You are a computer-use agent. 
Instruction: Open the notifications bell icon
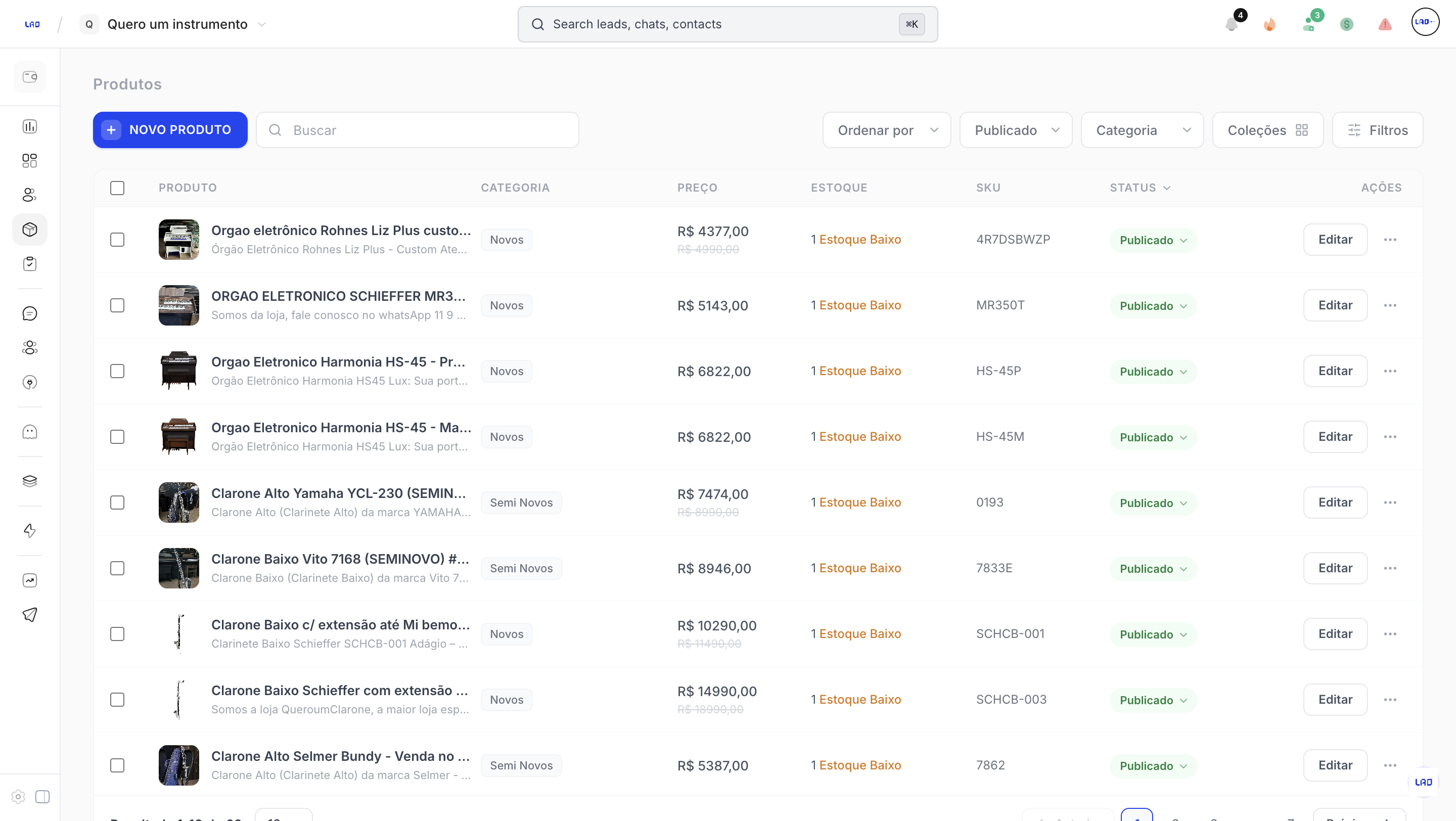pyautogui.click(x=1231, y=24)
